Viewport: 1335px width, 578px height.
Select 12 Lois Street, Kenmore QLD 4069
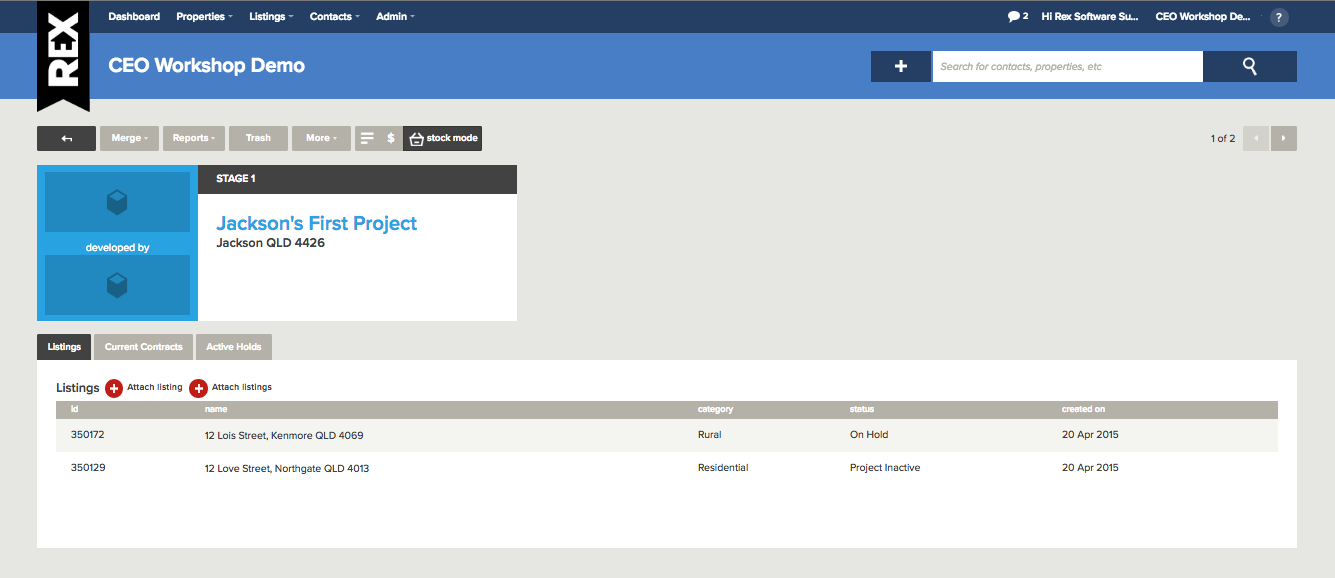284,435
